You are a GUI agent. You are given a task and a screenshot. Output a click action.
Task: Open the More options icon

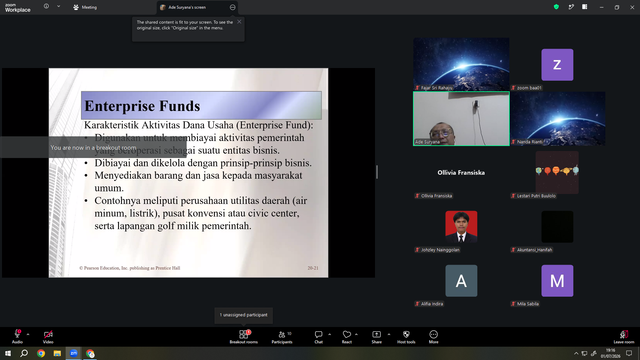(x=433, y=334)
